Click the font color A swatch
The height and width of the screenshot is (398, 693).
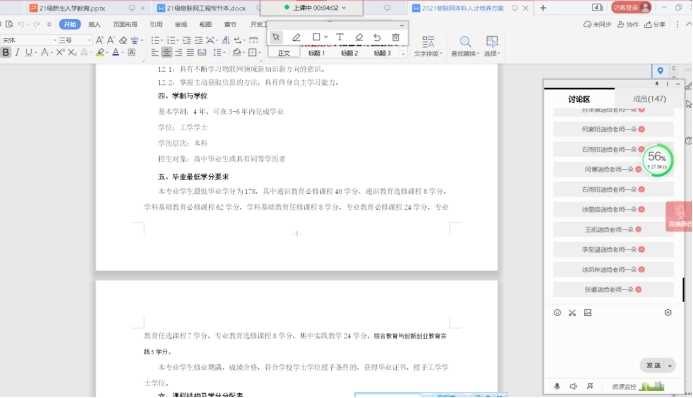[x=115, y=53]
